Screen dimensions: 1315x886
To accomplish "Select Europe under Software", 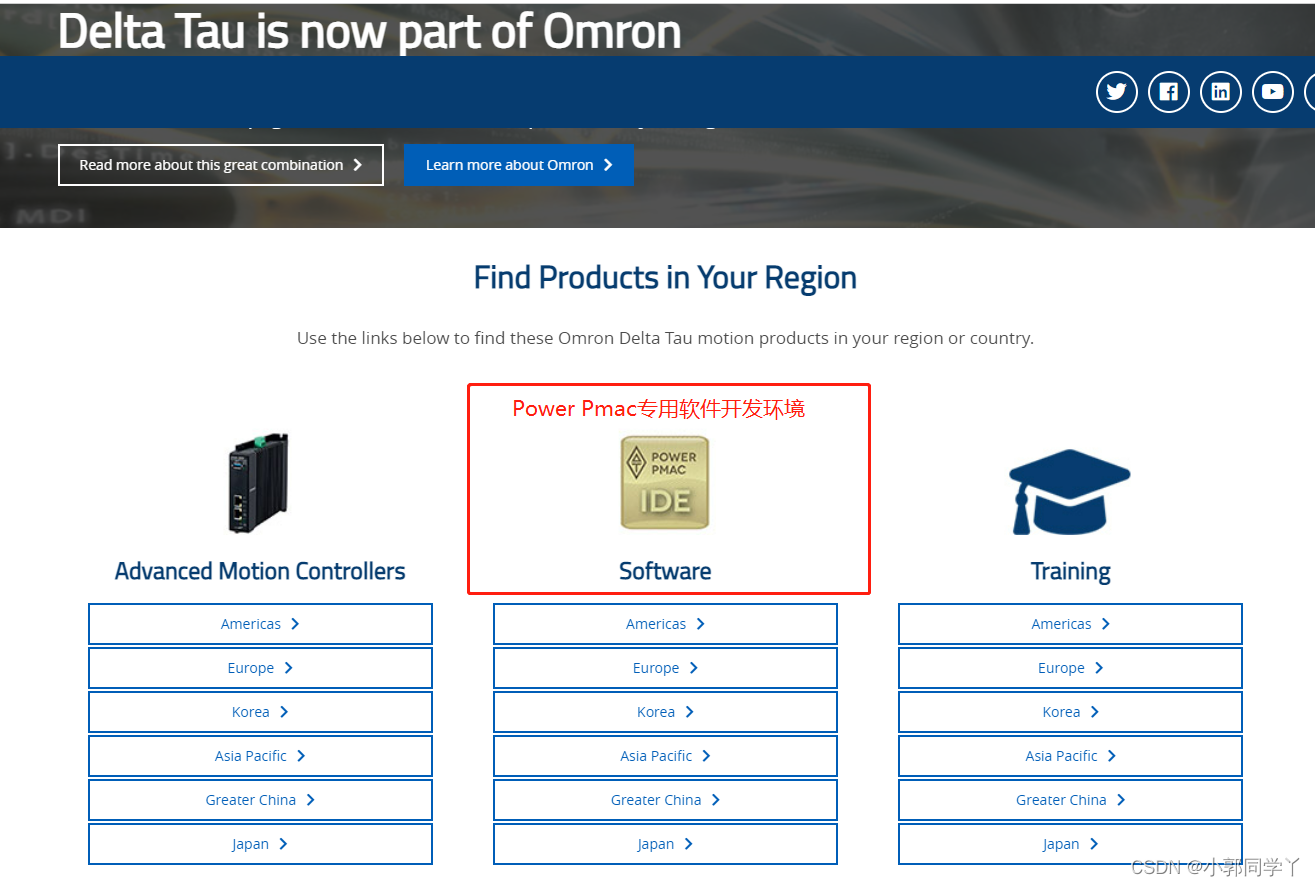I will pyautogui.click(x=665, y=668).
